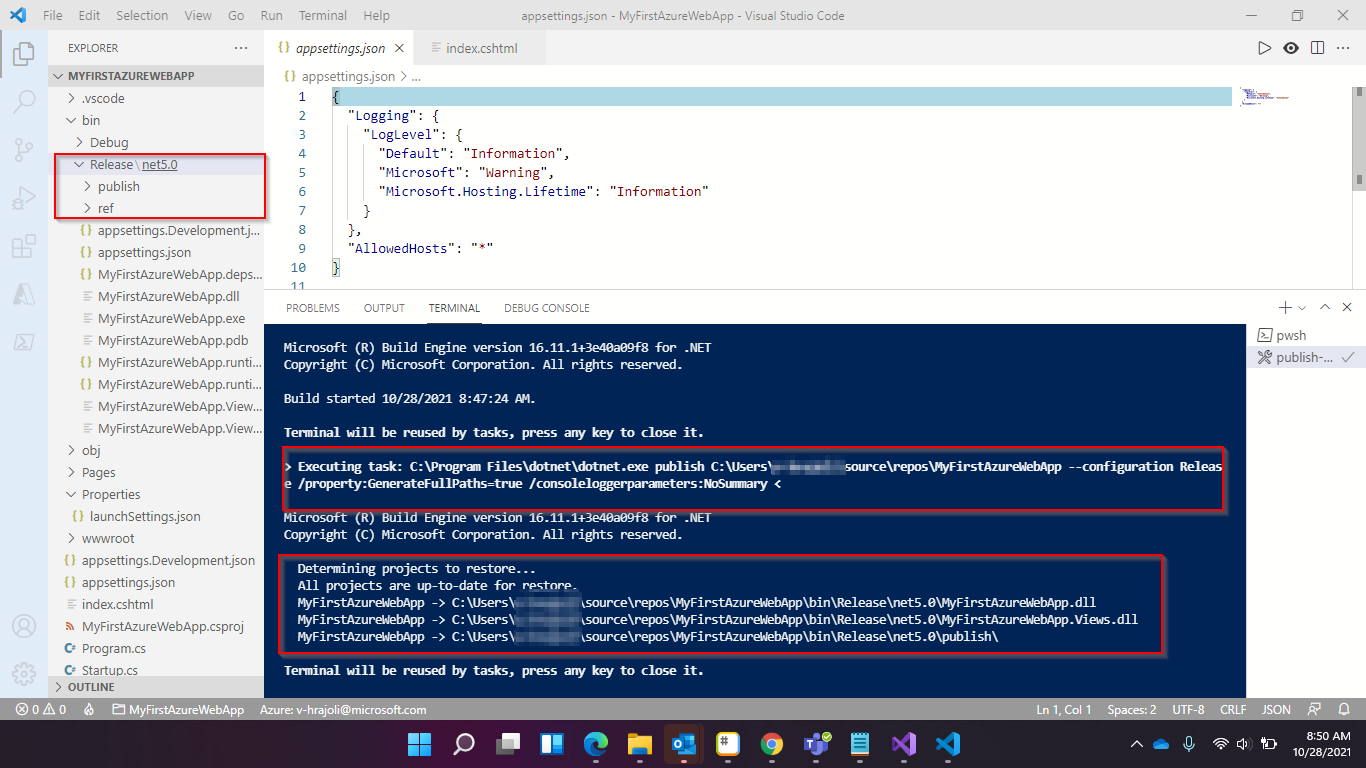Click the Run play icon in the editor toolbar
The height and width of the screenshot is (768, 1366).
1265,48
